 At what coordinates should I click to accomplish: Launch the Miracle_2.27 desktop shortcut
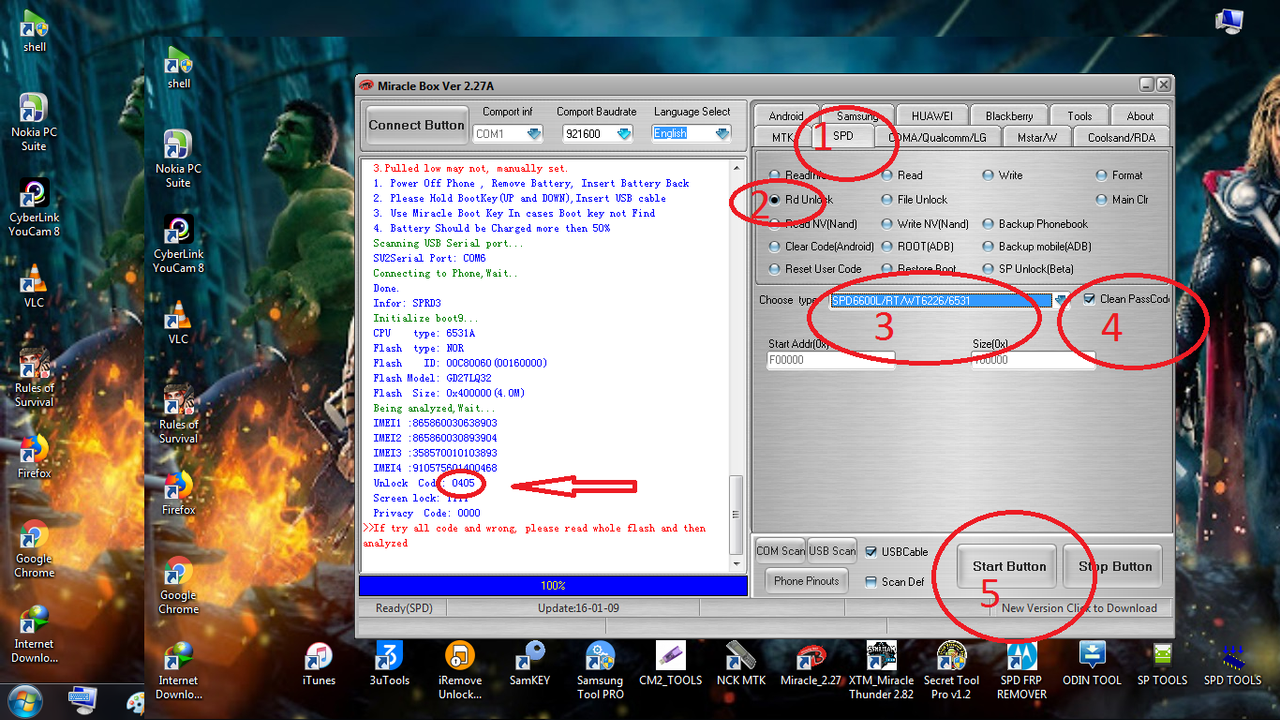pos(811,664)
